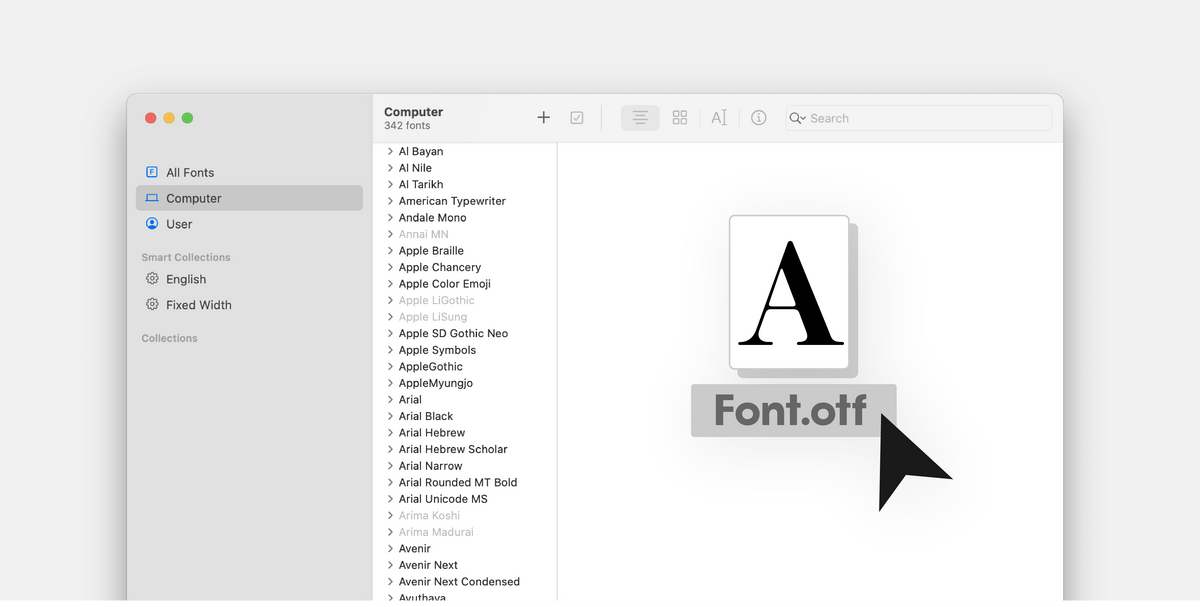Zoom the Font Book window
Viewport: 1200px width, 607px height.
pos(187,118)
